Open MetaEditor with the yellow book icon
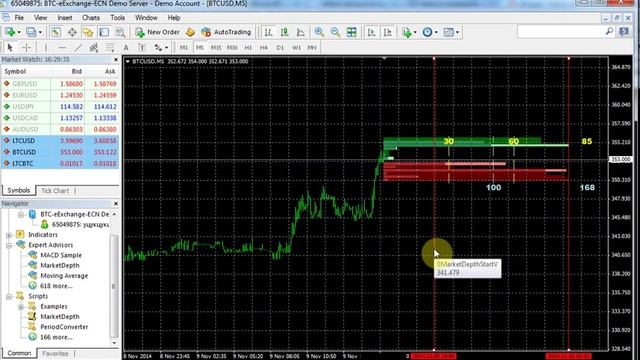Image resolution: width=640 pixels, height=360 pixels. click(190, 32)
